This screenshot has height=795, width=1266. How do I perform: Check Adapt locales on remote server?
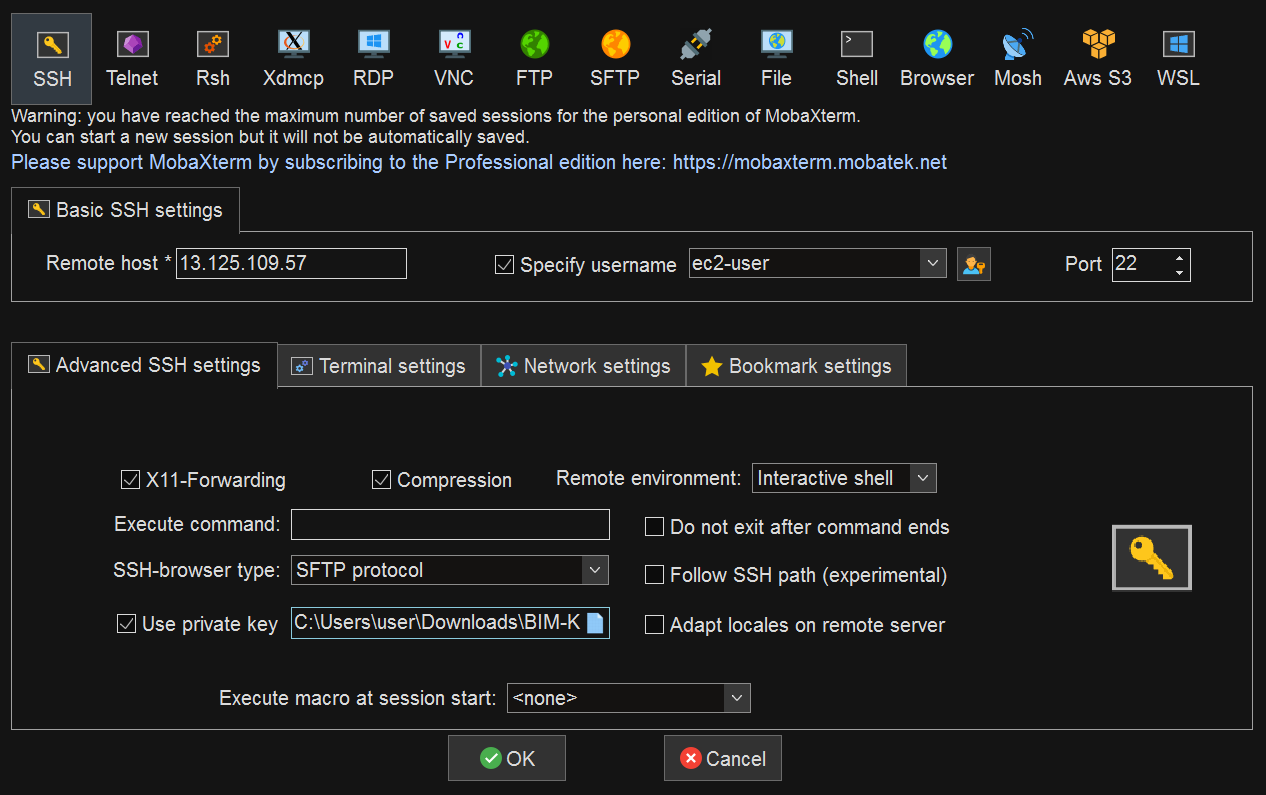click(x=654, y=625)
